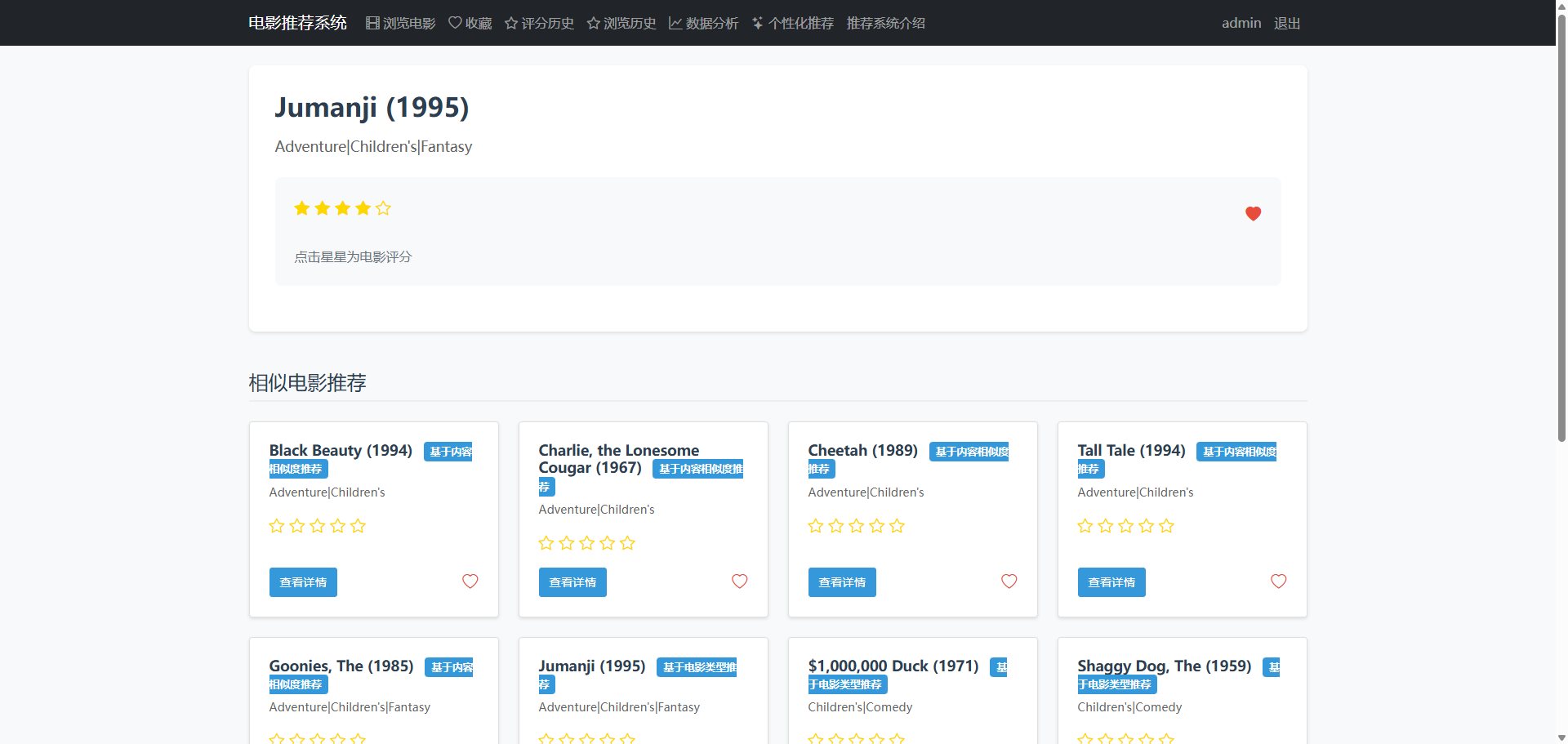1568x744 pixels.
Task: Click the Goonies, The (1985) title
Action: (x=341, y=666)
